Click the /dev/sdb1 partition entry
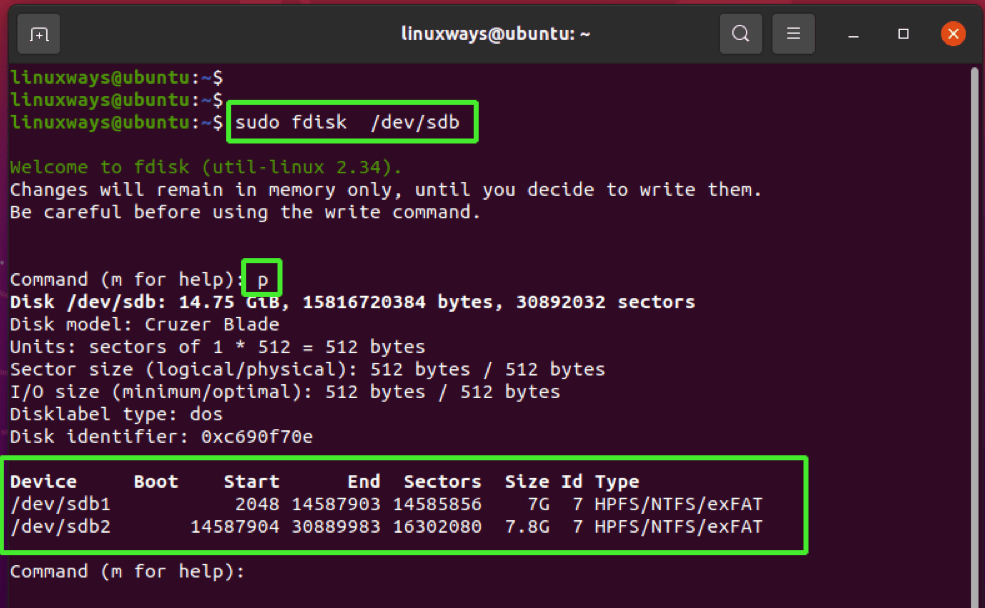 [x=60, y=504]
